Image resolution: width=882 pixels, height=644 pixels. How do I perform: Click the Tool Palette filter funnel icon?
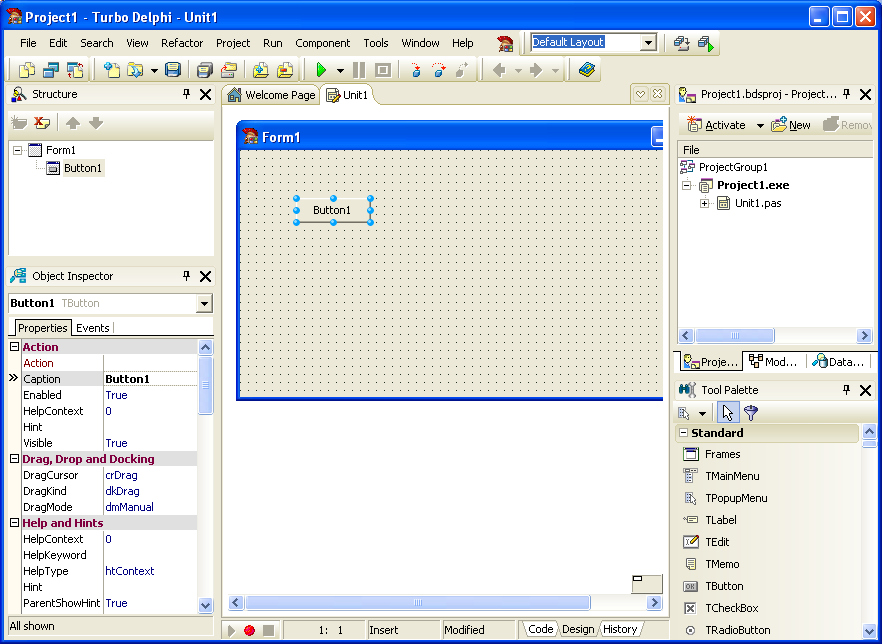point(751,413)
